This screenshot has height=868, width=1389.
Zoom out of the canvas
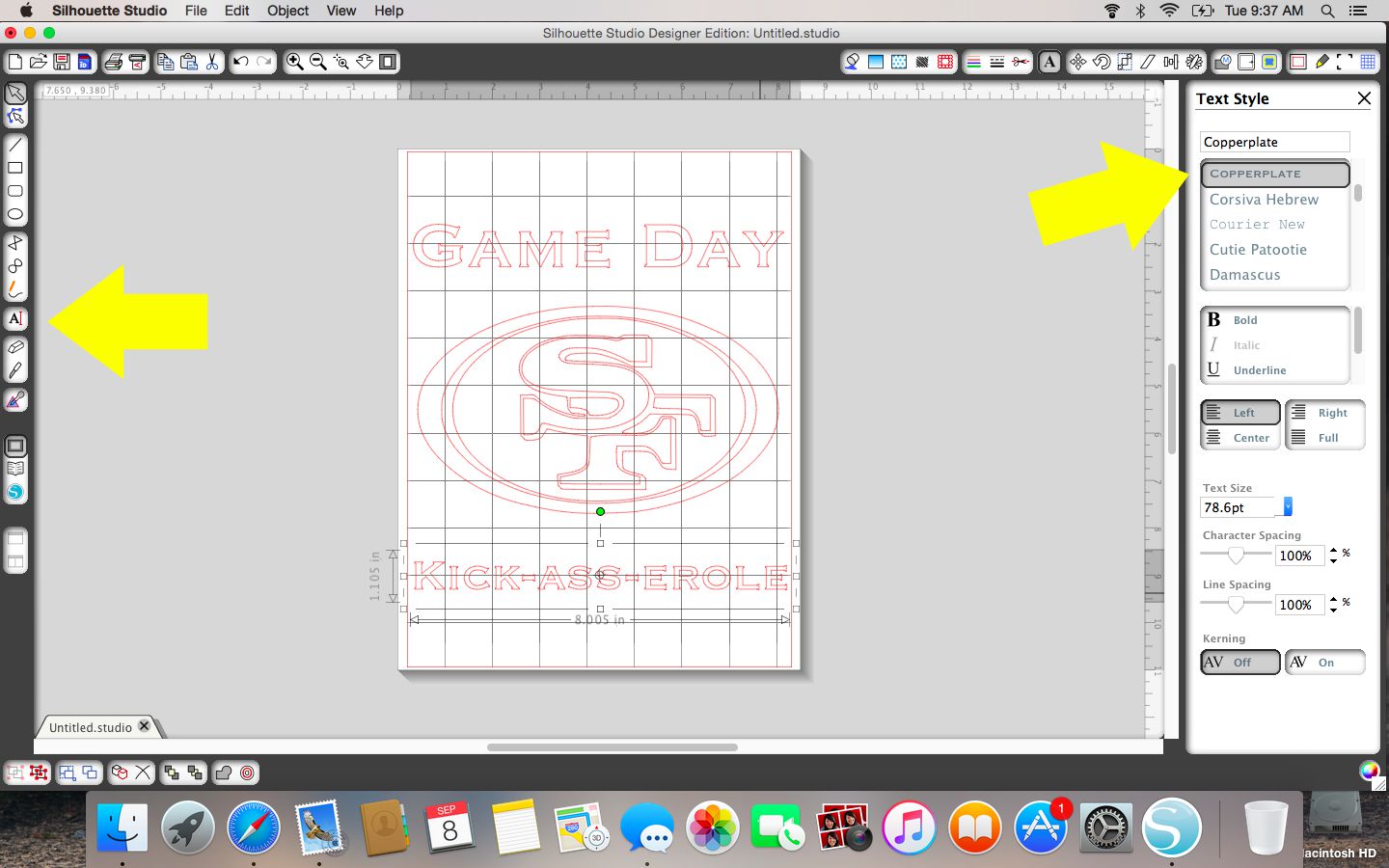317,62
